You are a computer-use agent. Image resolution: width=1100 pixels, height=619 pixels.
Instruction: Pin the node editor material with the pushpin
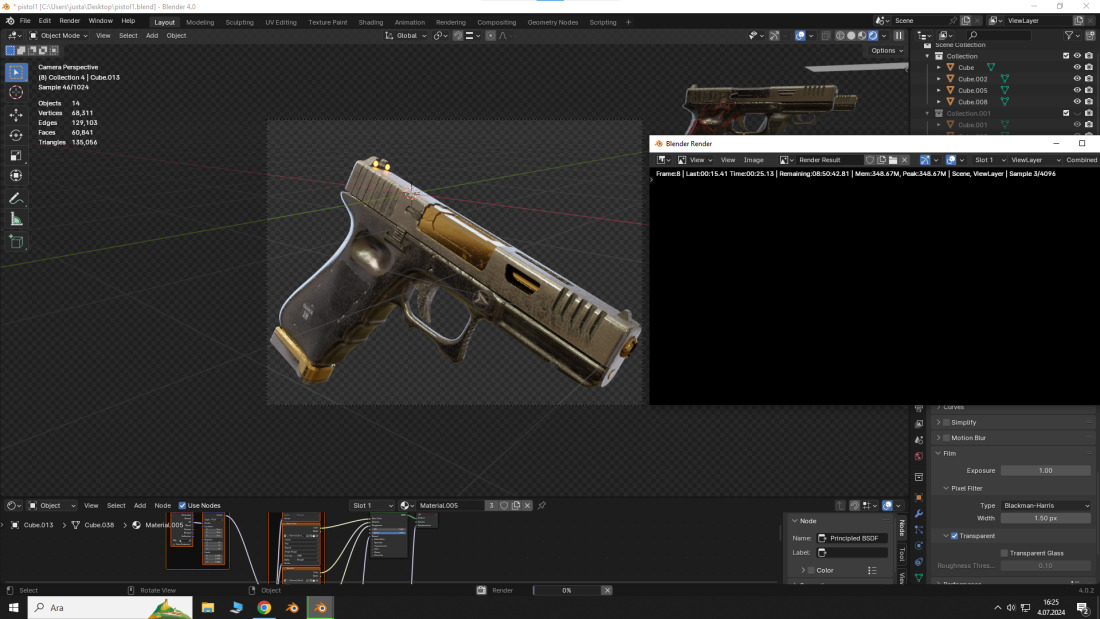pos(542,505)
